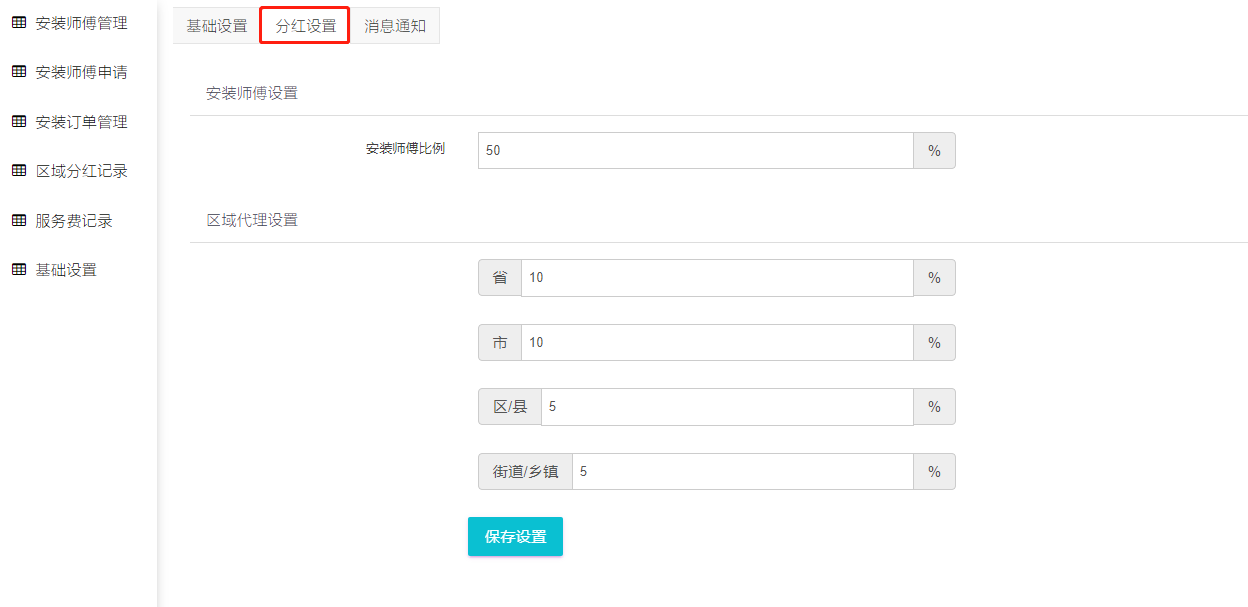Click the table icon beside 区域分红记录
This screenshot has width=1248, height=607.
click(x=18, y=171)
